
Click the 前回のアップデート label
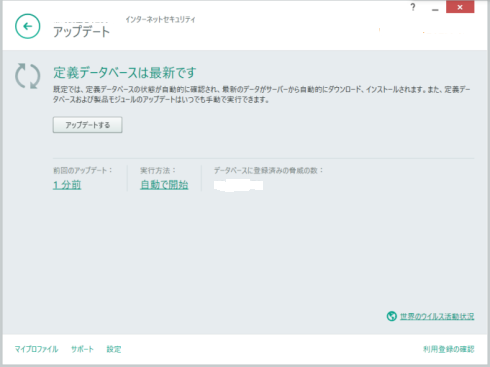pos(83,170)
